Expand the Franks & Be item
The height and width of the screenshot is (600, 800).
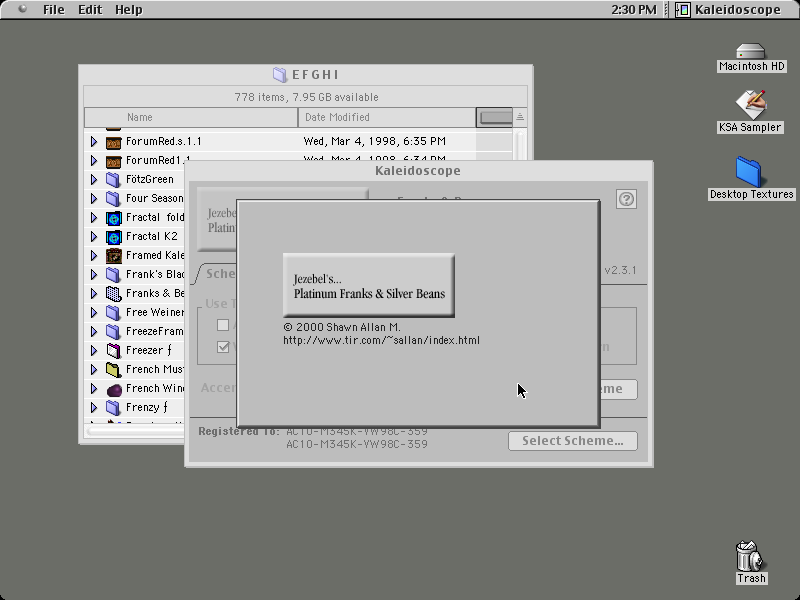point(94,293)
